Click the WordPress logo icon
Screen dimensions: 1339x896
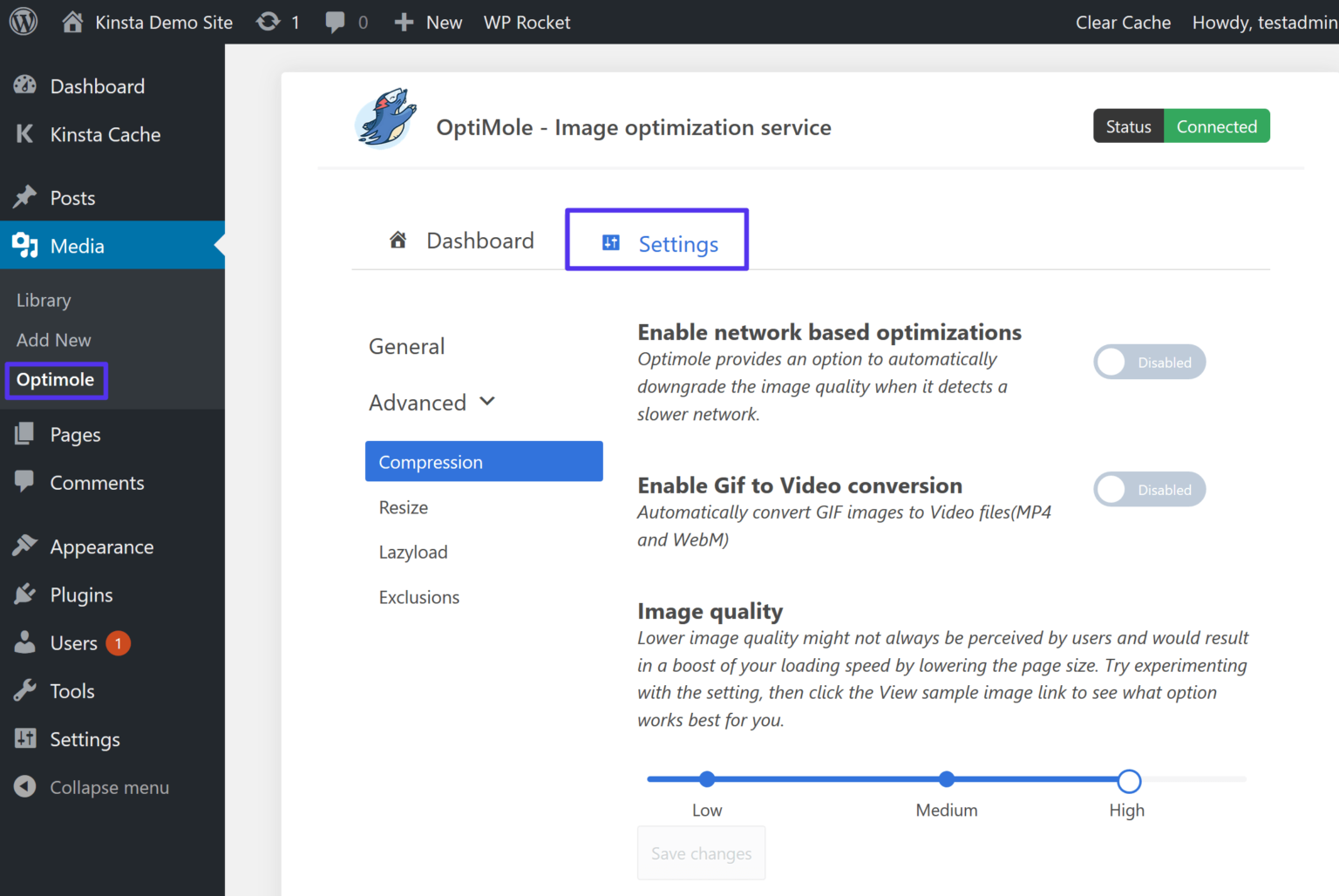point(22,21)
